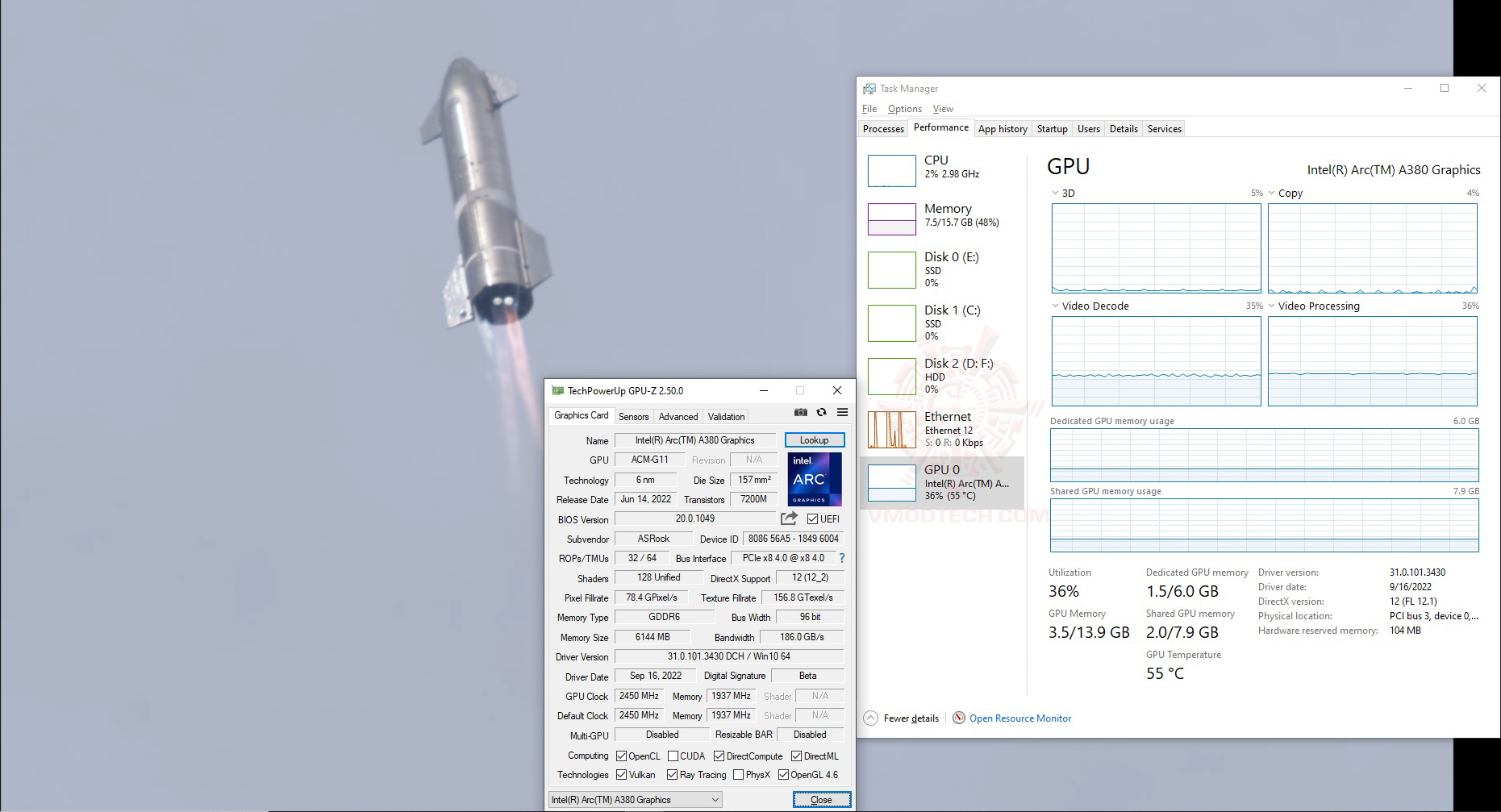Click the GPU-Z title bar app icon
The height and width of the screenshot is (812, 1501).
pos(557,391)
